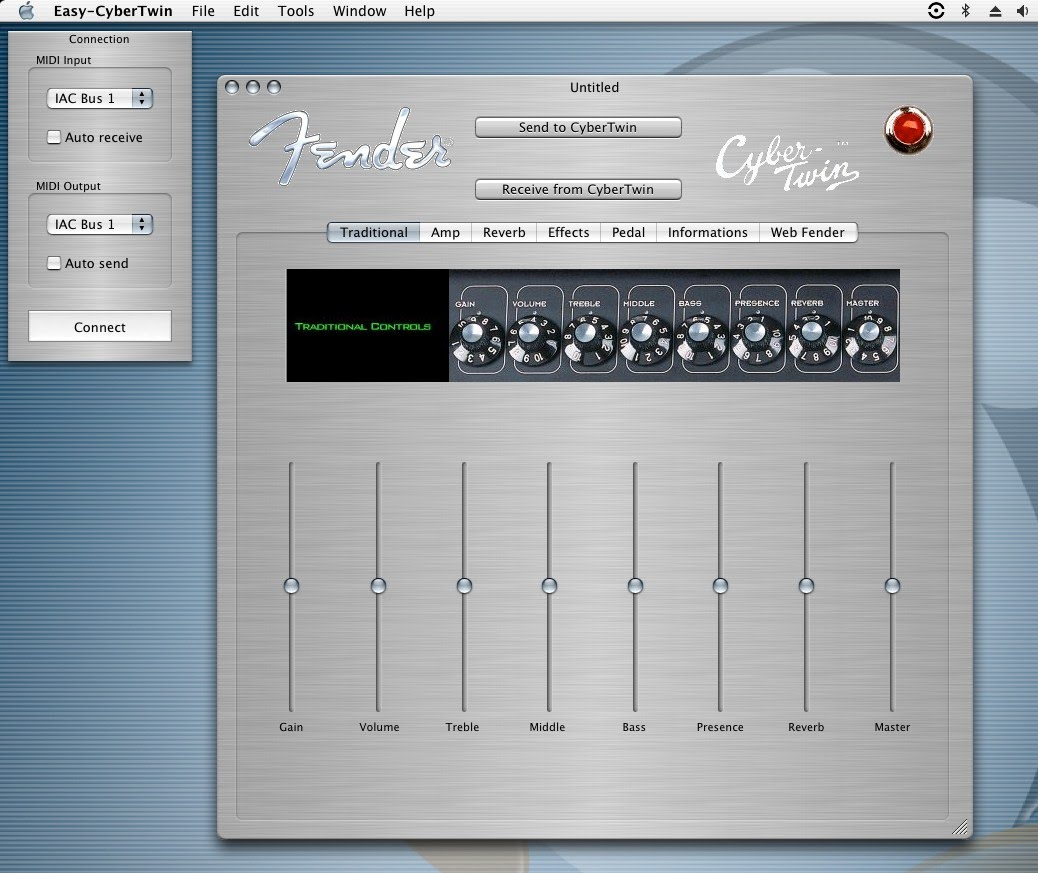This screenshot has width=1038, height=873.
Task: Click the Volume slider handle
Action: (378, 586)
